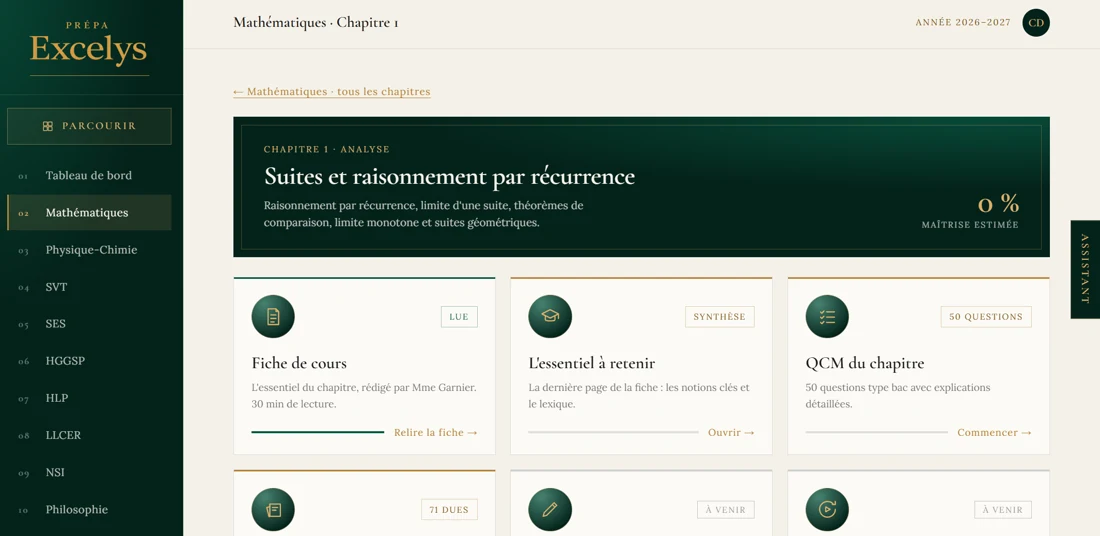The width and height of the screenshot is (1100, 536).
Task: Click the Fiche de cours progress bar
Action: [318, 432]
